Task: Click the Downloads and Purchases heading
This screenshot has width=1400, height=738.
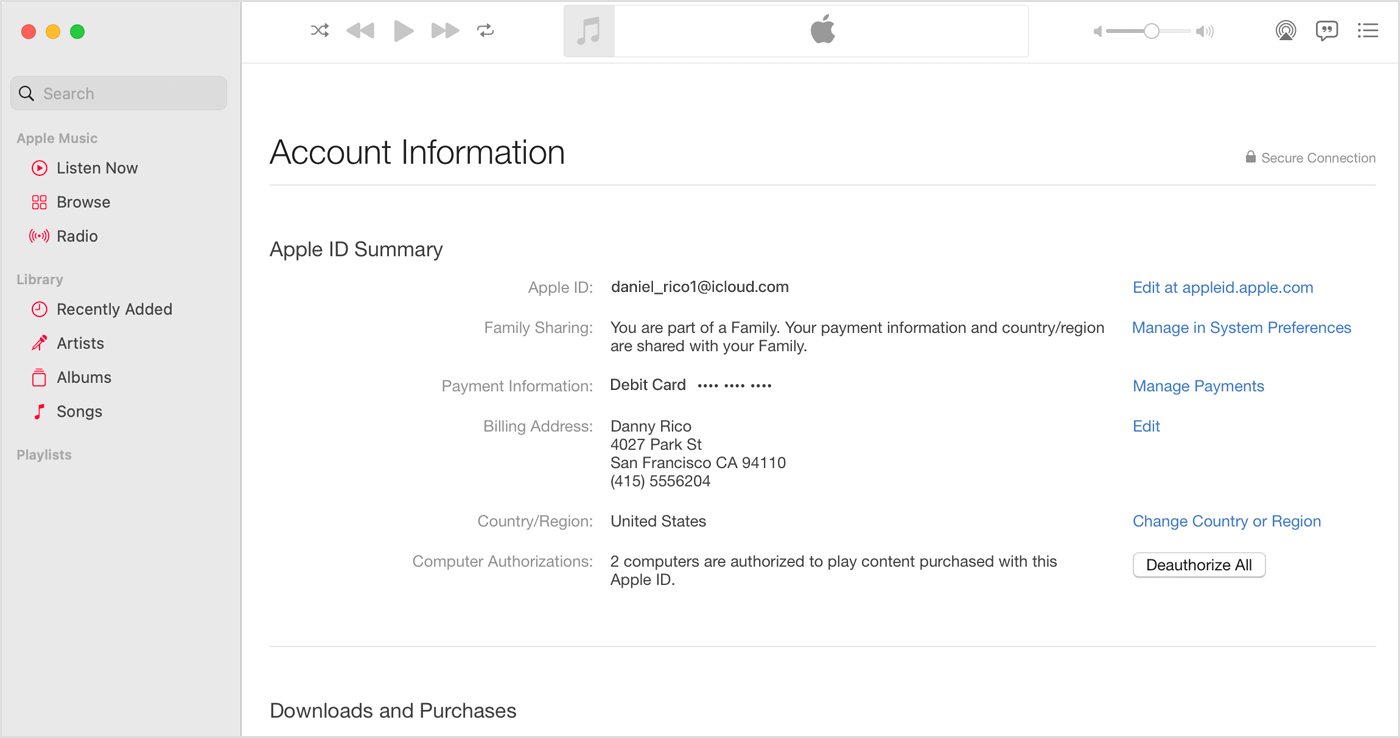Action: [x=393, y=711]
